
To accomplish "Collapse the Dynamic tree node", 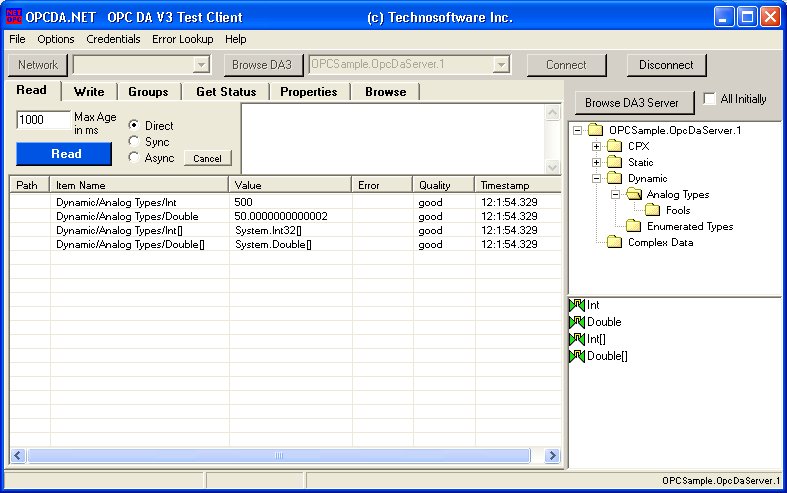I will (x=596, y=178).
